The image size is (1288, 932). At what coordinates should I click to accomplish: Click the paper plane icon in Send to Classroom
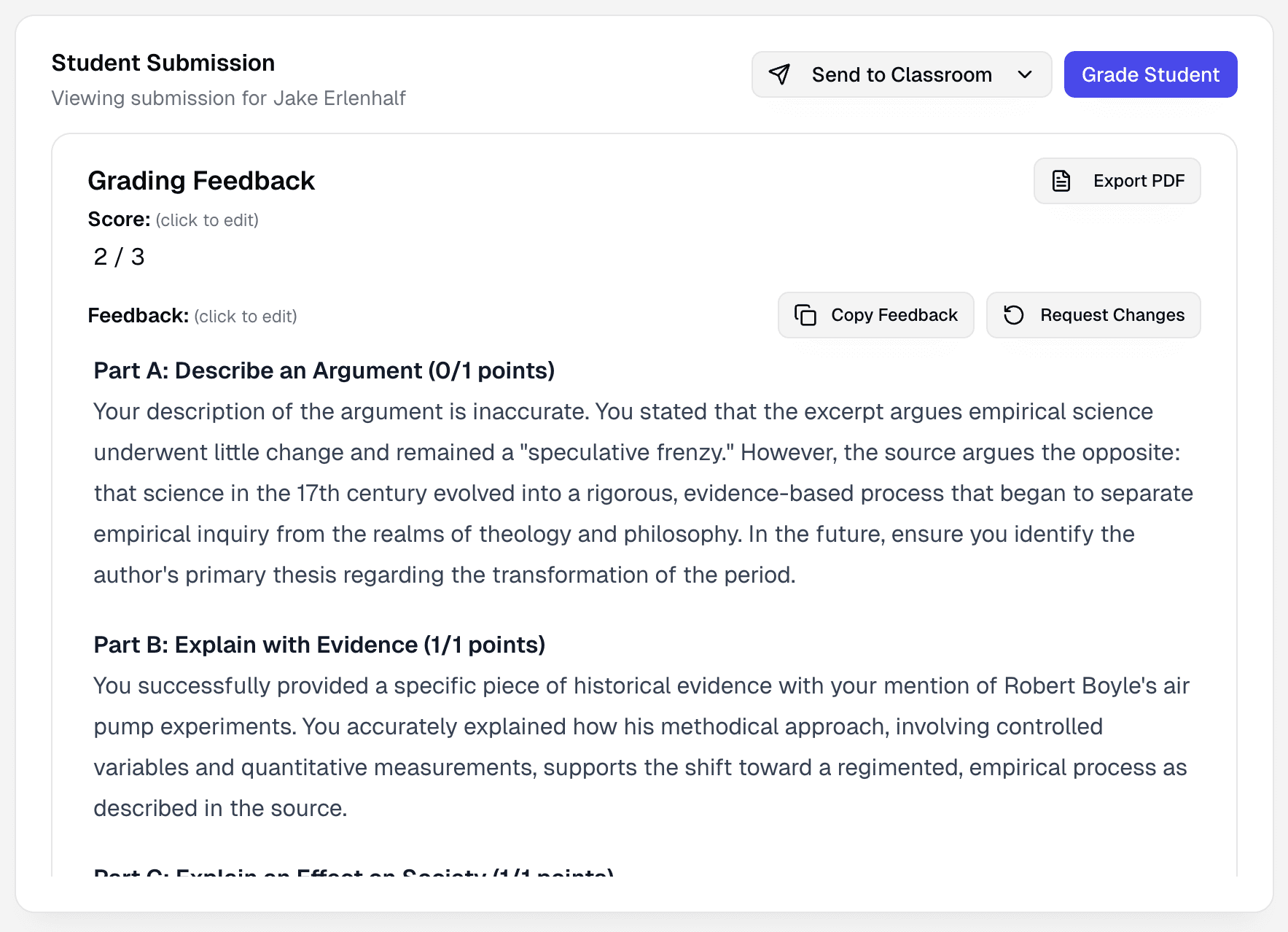[779, 74]
